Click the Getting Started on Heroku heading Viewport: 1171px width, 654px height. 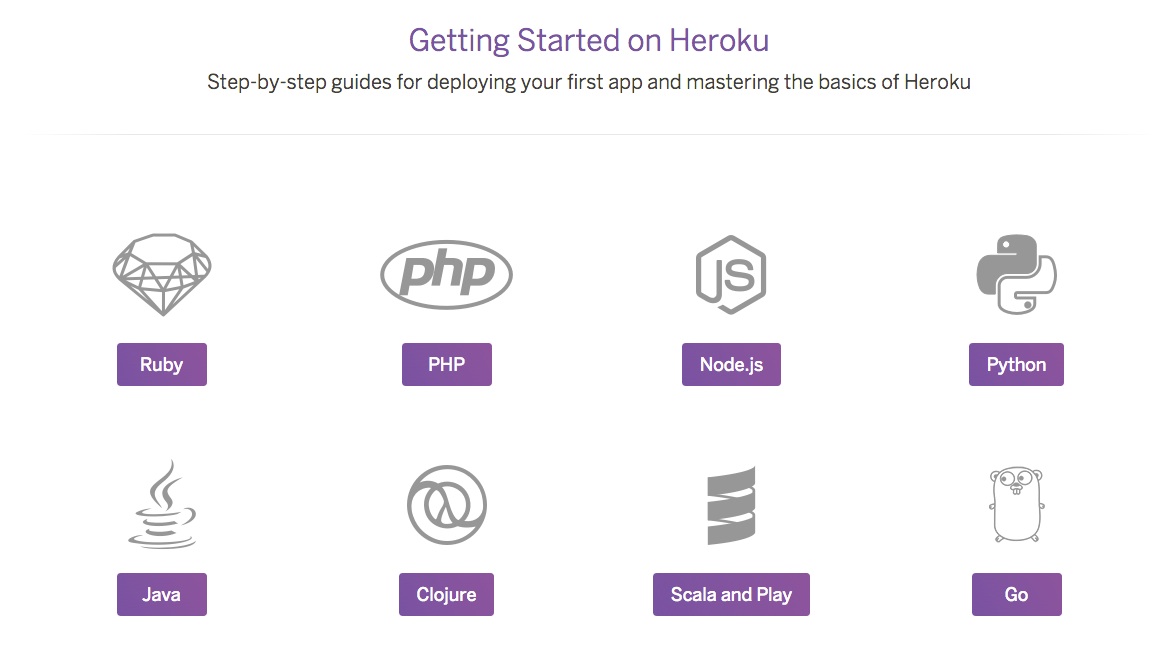588,41
